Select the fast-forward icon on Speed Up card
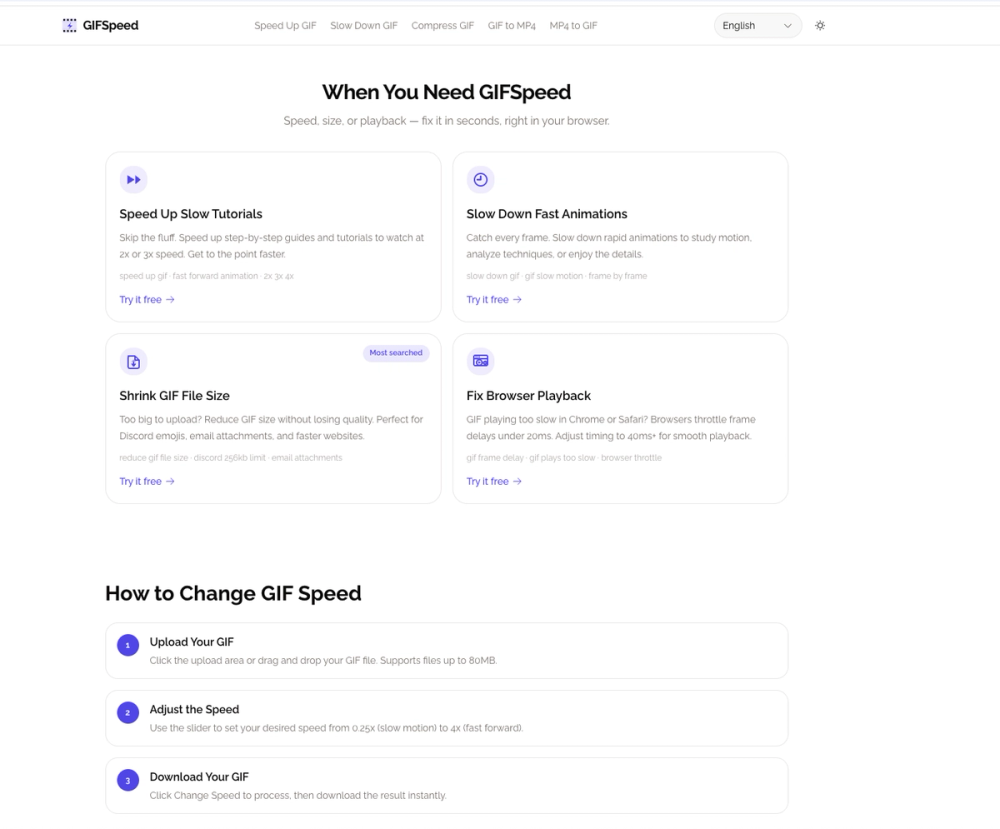The width and height of the screenshot is (1000, 829). click(133, 179)
